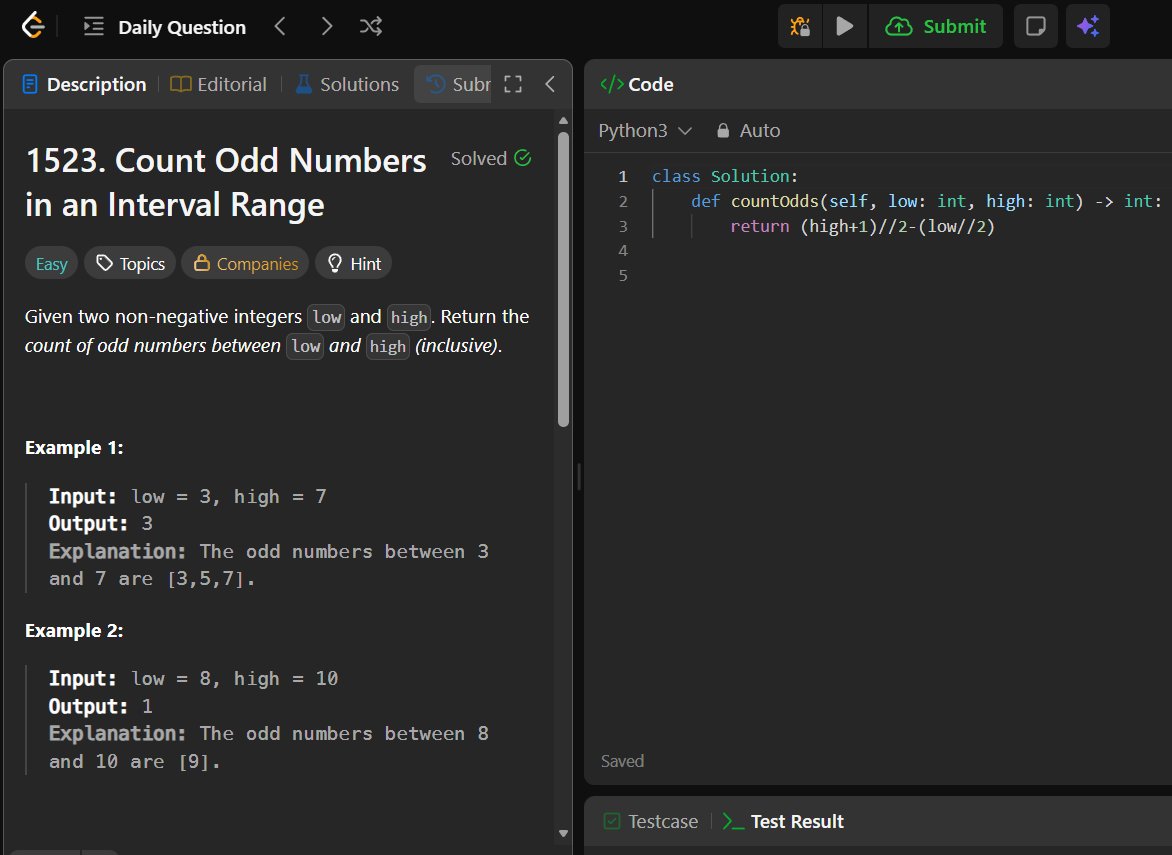Pick a random question shuffle icon
Screen dimensions: 1172x855
(371, 27)
